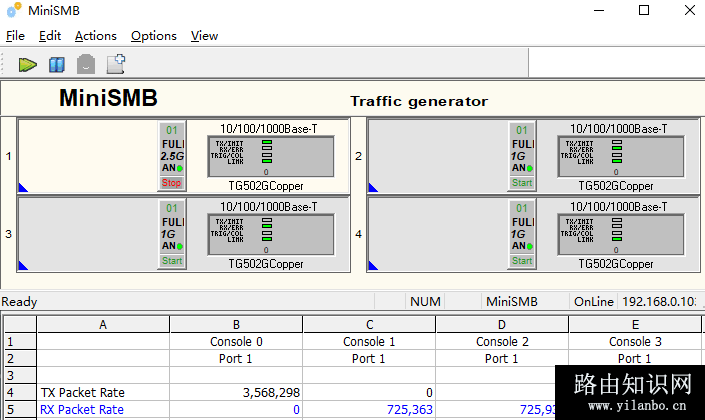Click the LED status panel on card 3
Screen dimensions: 705x420
271,235
